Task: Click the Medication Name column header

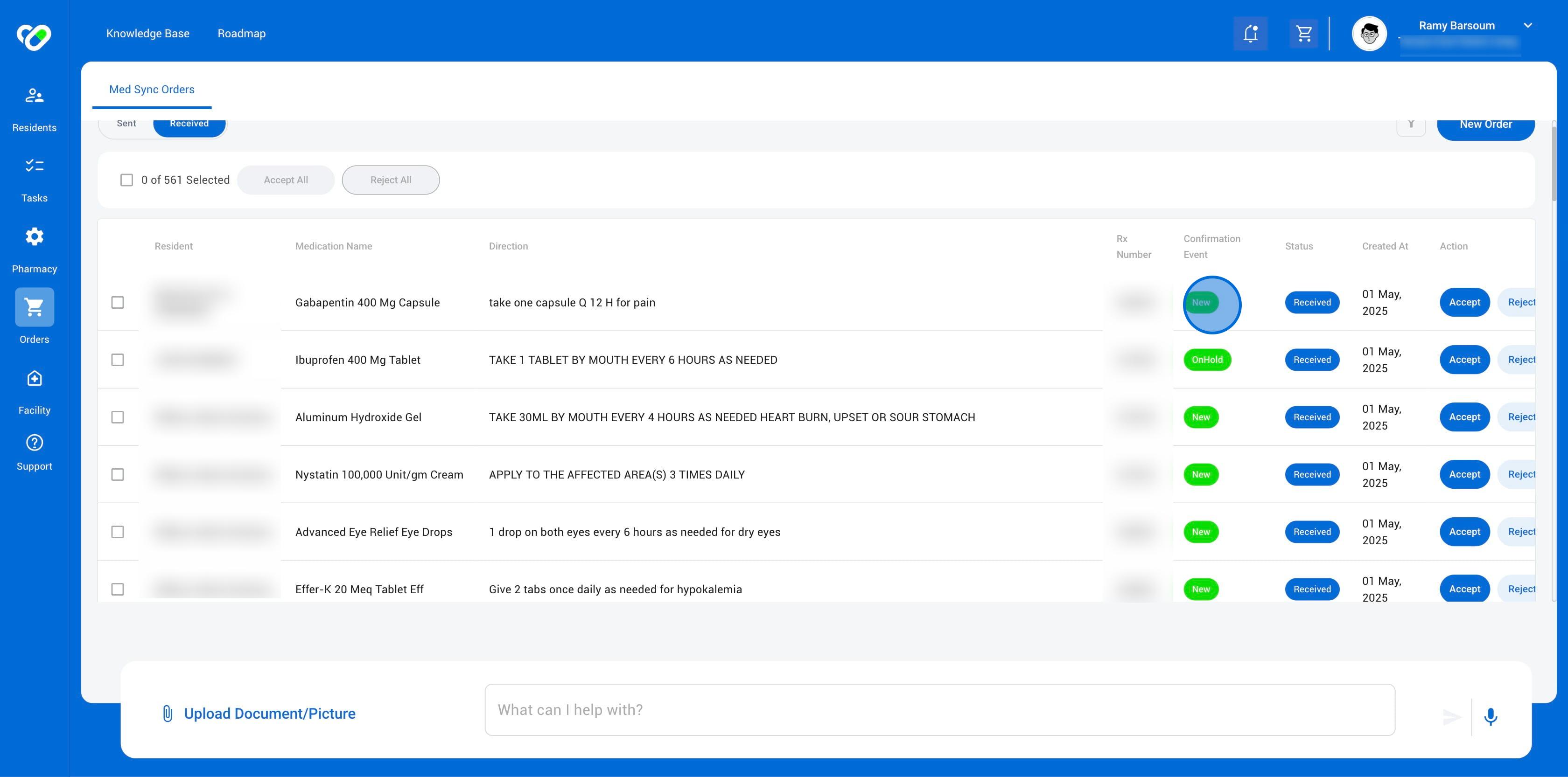Action: pyautogui.click(x=334, y=246)
